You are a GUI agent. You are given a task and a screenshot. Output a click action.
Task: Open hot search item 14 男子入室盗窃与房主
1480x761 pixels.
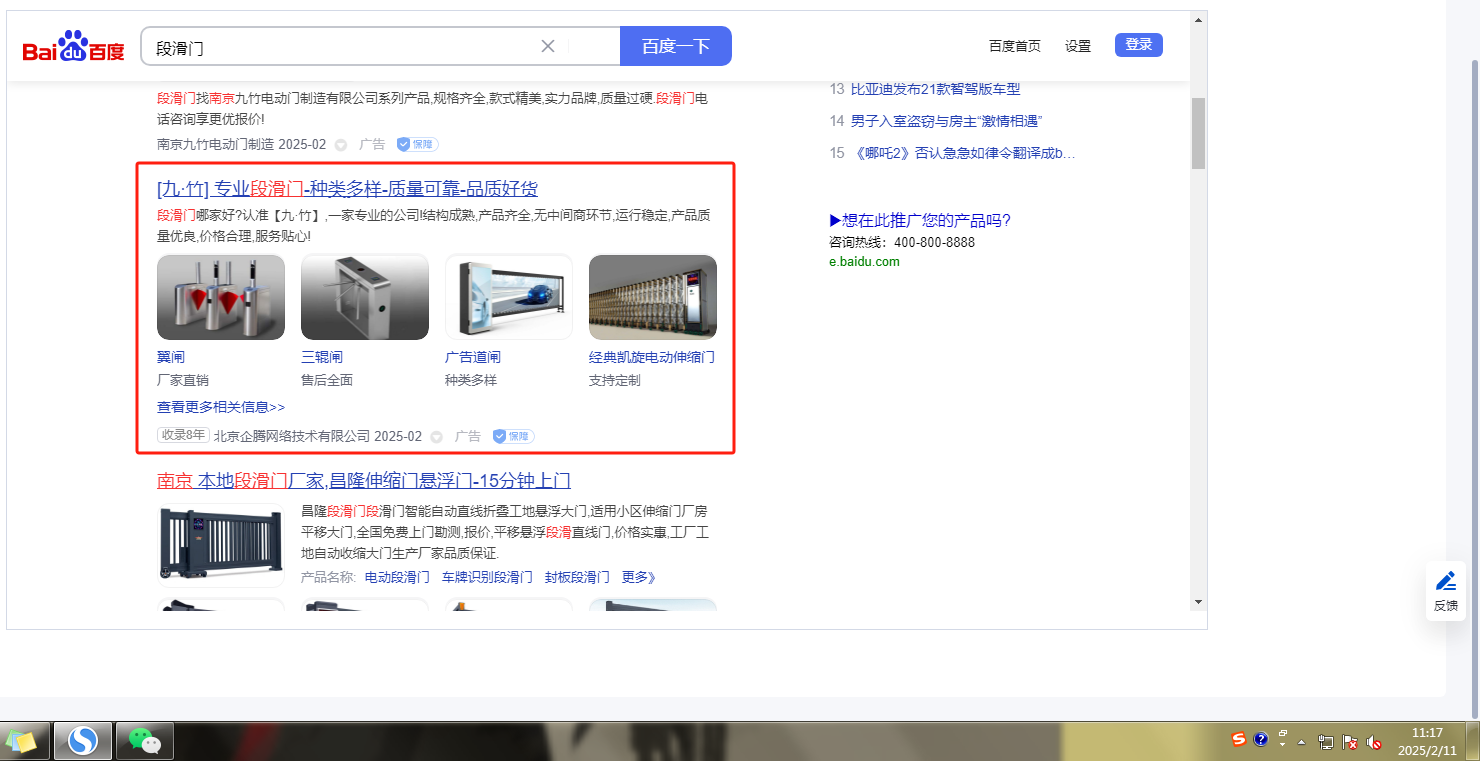pyautogui.click(x=946, y=121)
